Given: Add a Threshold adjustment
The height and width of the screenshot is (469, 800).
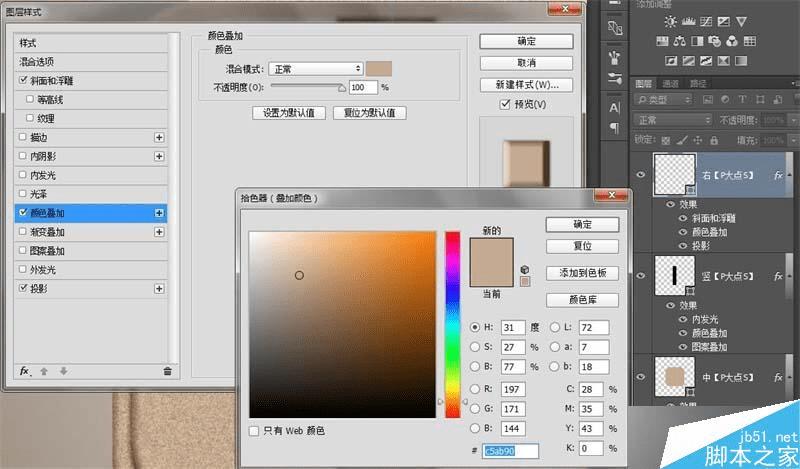Looking at the screenshot, I should point(706,61).
